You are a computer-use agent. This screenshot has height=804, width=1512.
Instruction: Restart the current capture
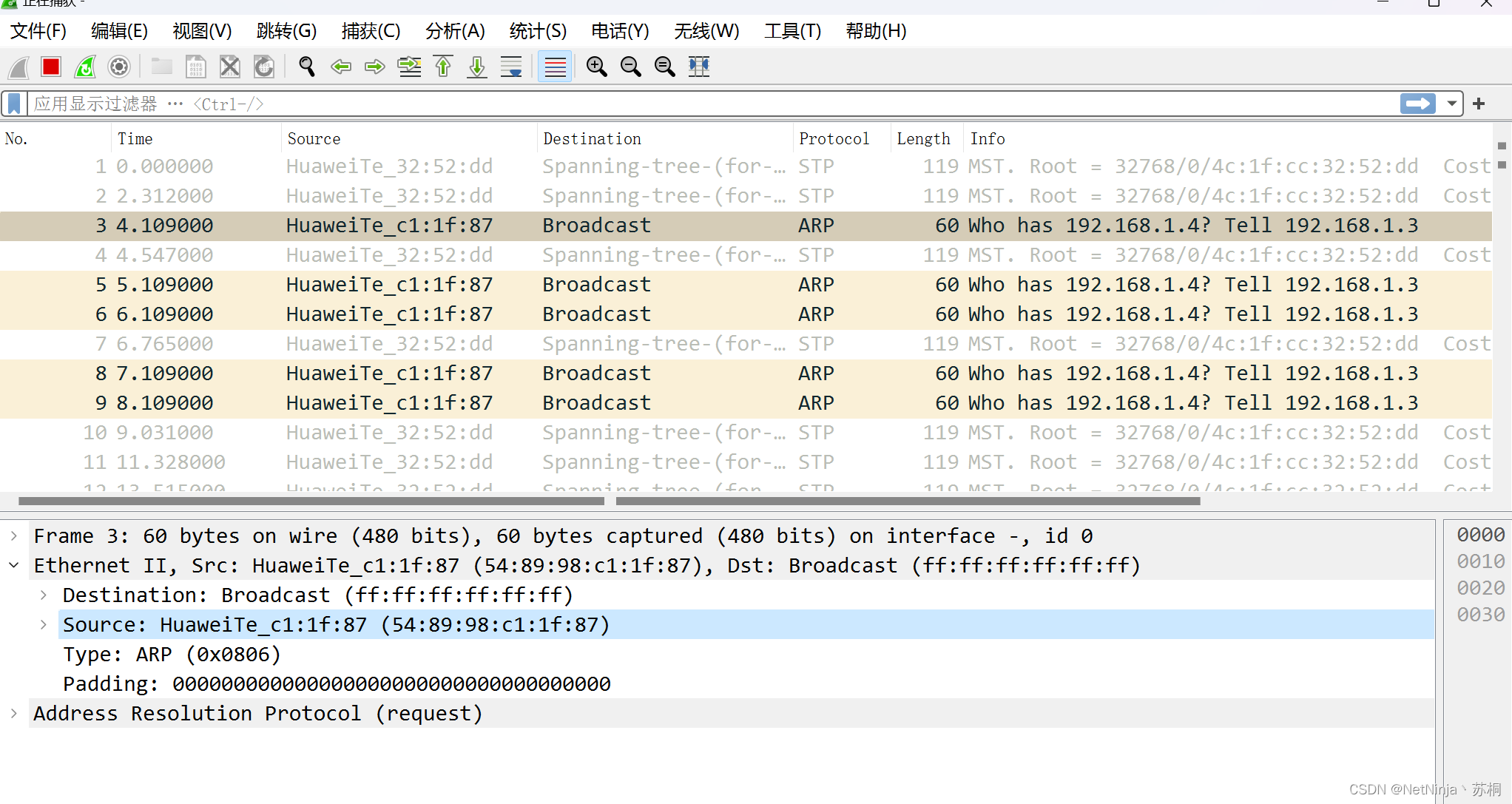click(85, 67)
